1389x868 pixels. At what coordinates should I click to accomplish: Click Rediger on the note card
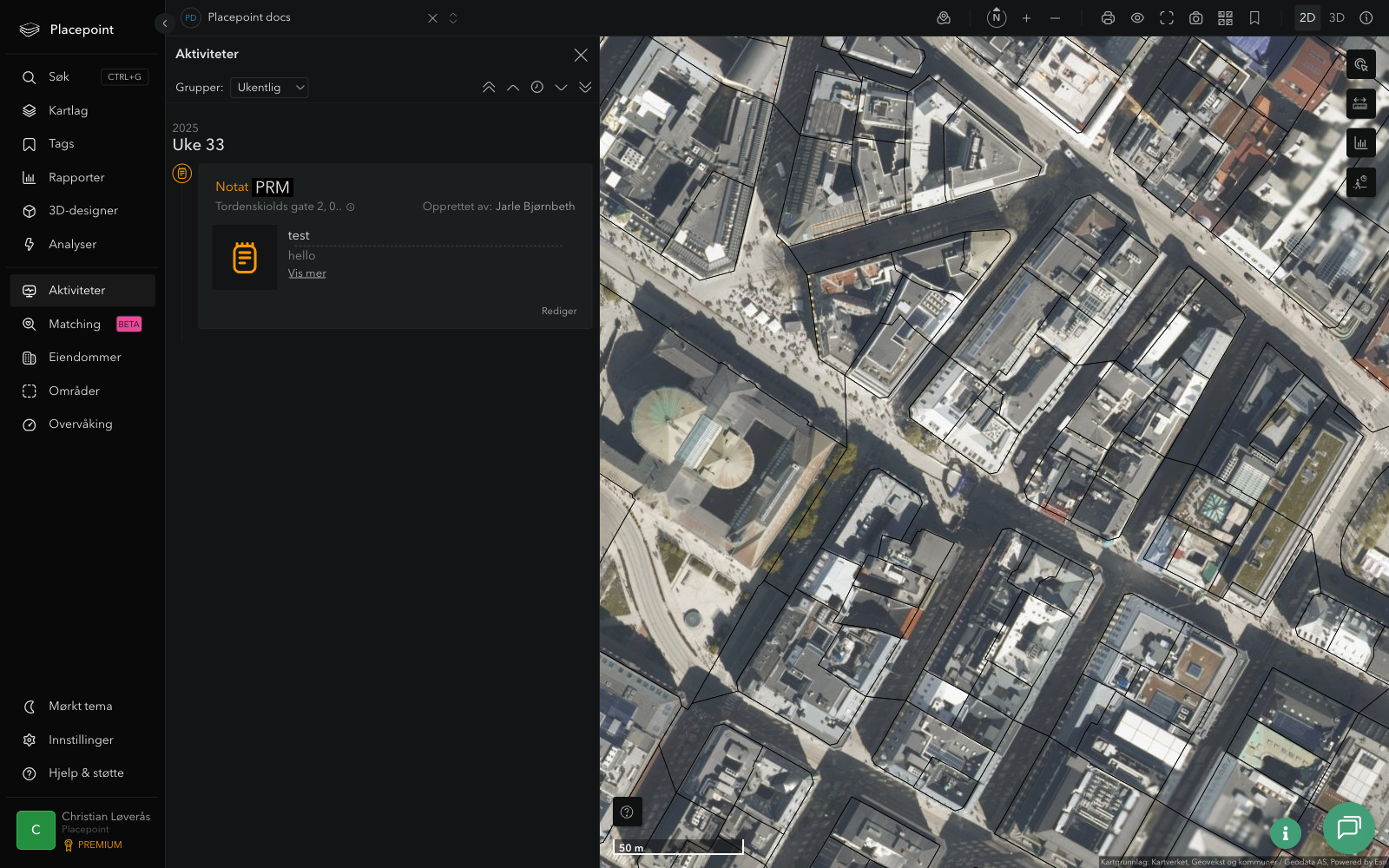tap(559, 311)
